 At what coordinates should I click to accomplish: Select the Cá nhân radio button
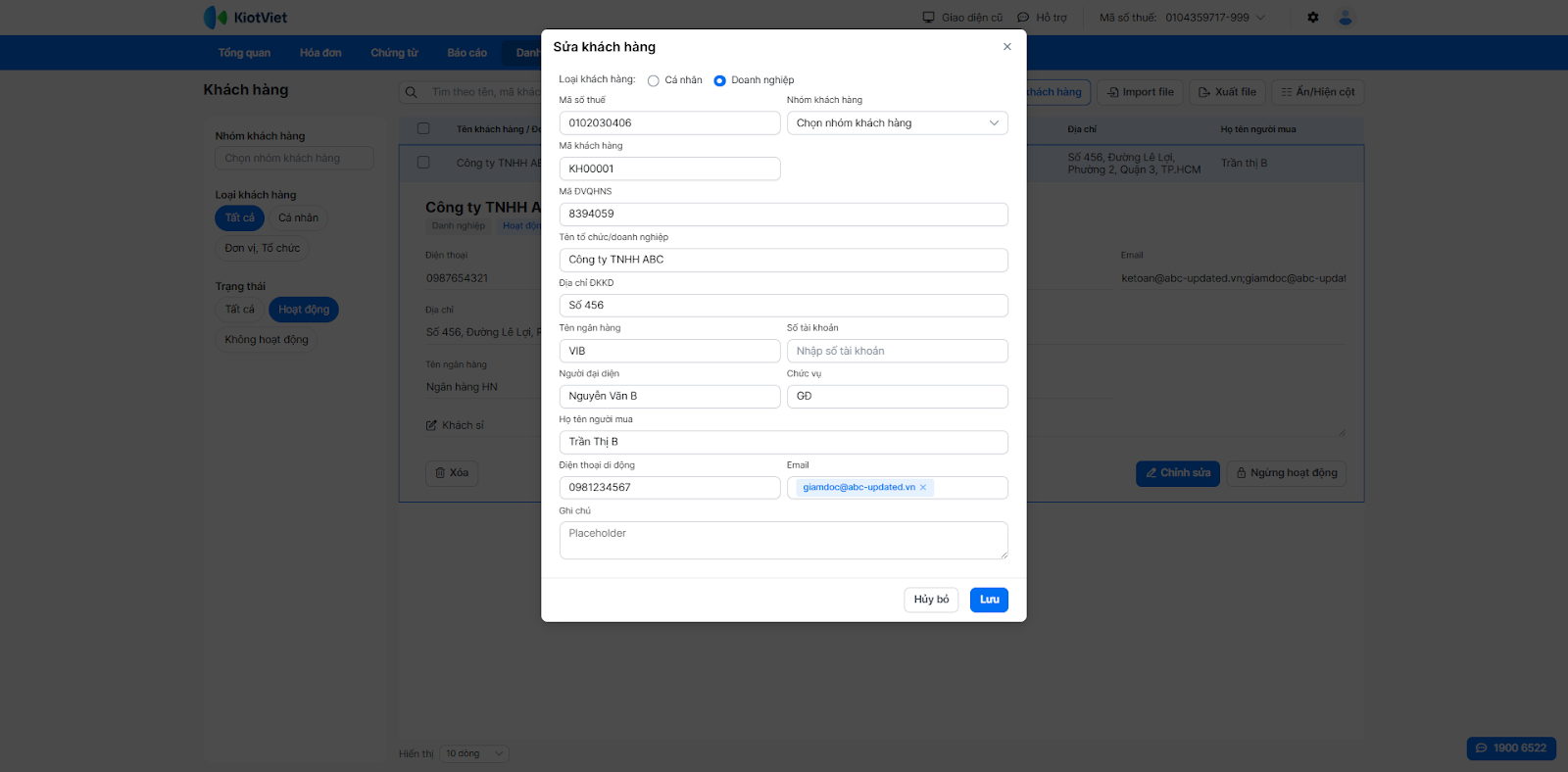point(653,80)
